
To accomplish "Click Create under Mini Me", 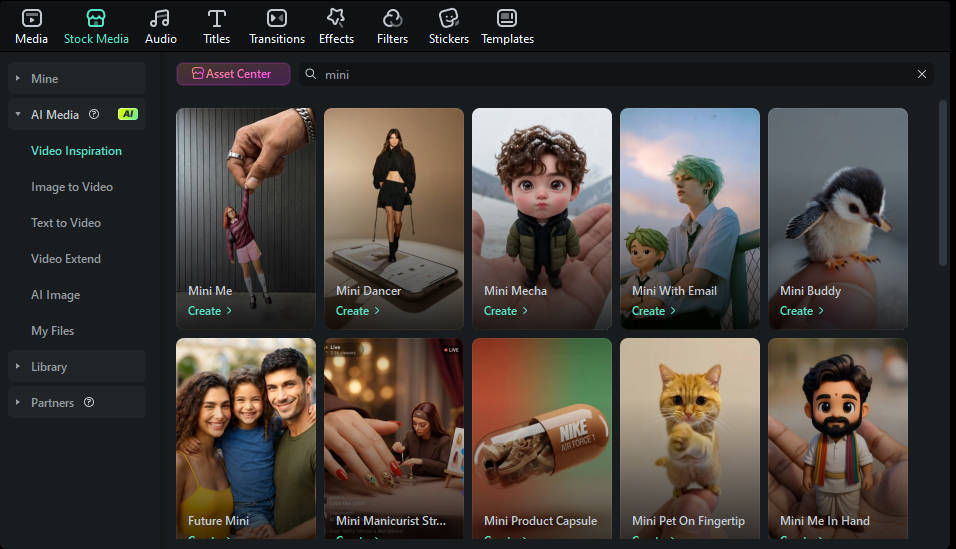I will [x=210, y=310].
